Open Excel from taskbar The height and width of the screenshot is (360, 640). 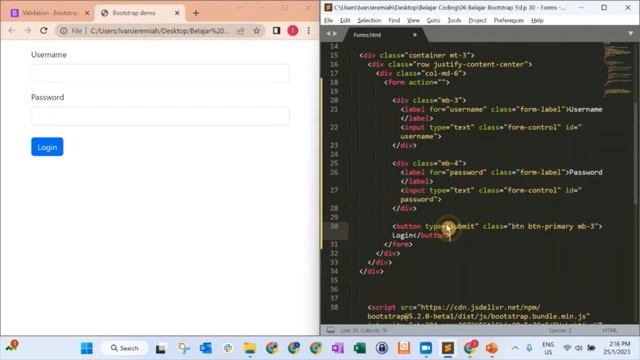point(360,348)
